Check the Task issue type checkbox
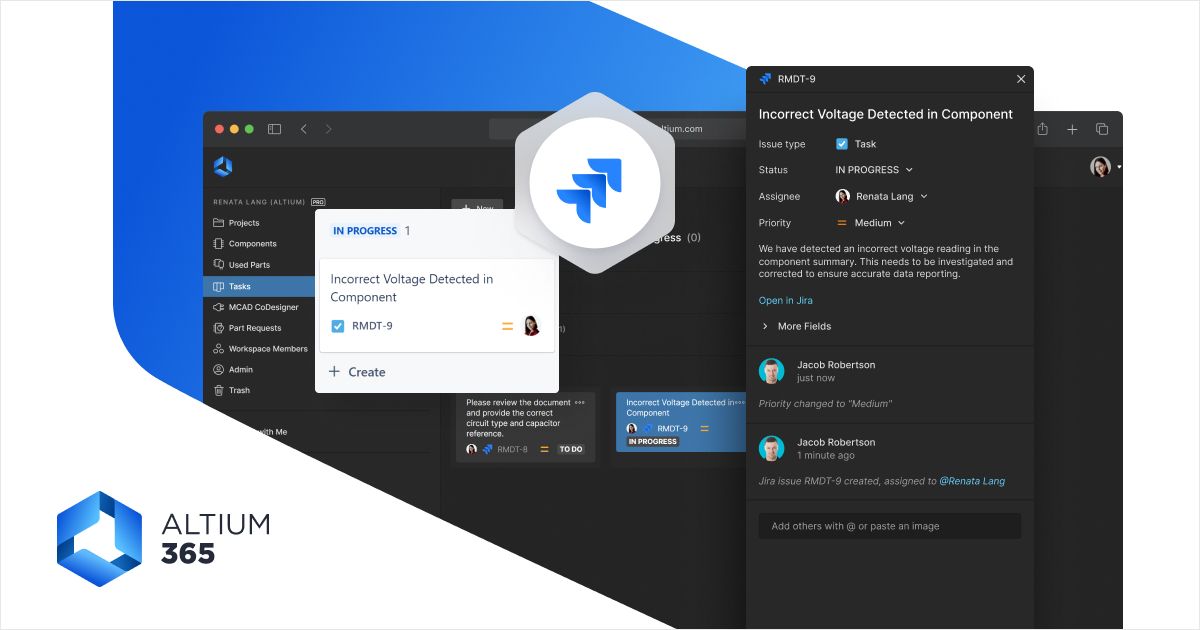This screenshot has width=1200, height=630. click(x=840, y=143)
